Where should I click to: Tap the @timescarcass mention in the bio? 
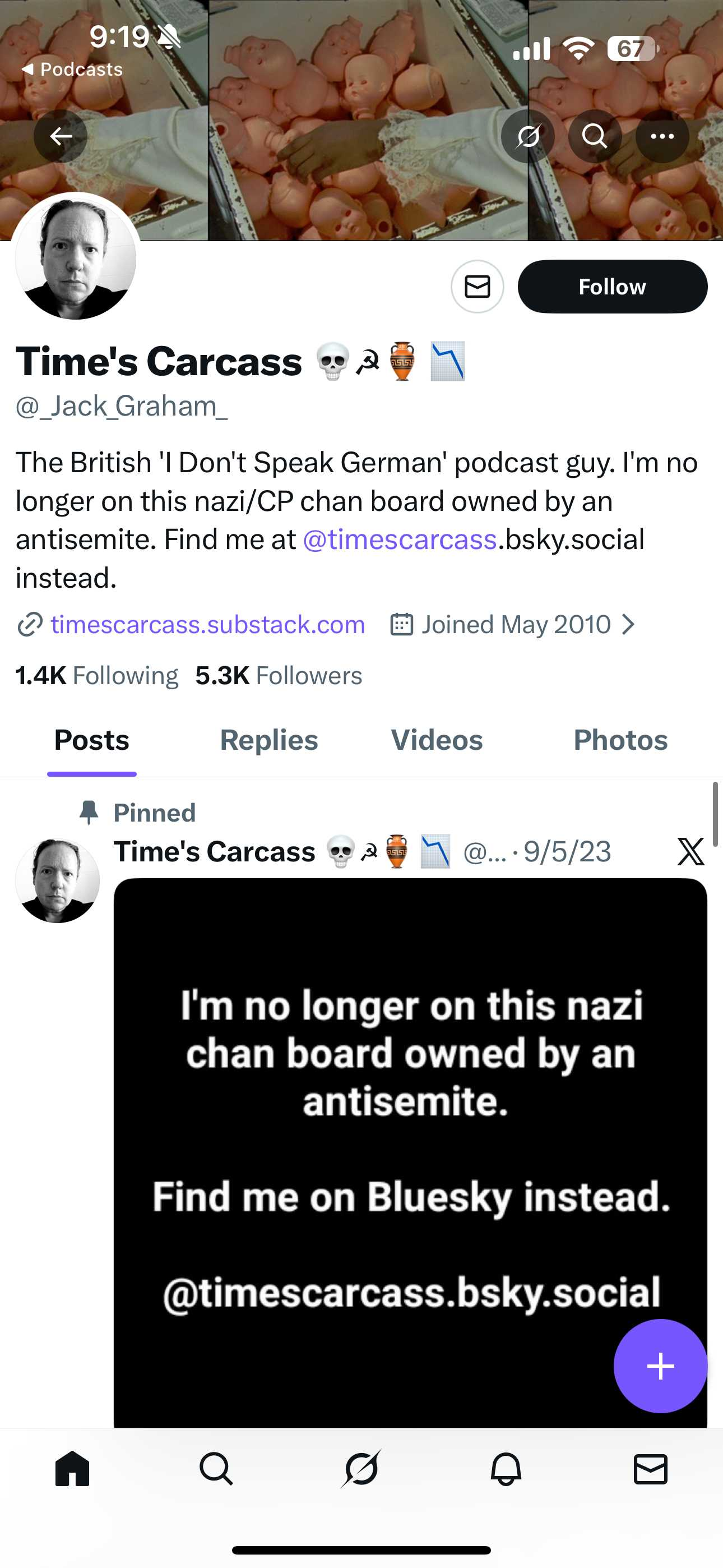coord(400,539)
